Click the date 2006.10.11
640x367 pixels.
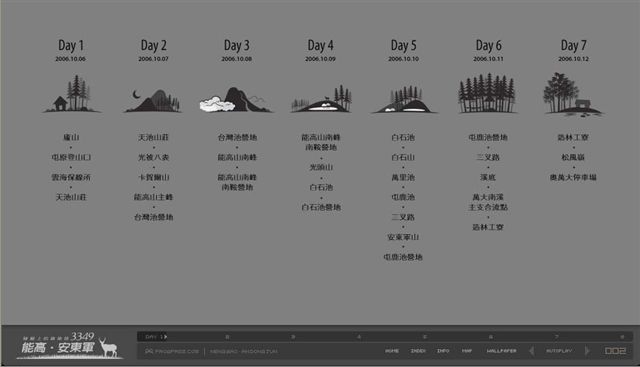[489, 59]
